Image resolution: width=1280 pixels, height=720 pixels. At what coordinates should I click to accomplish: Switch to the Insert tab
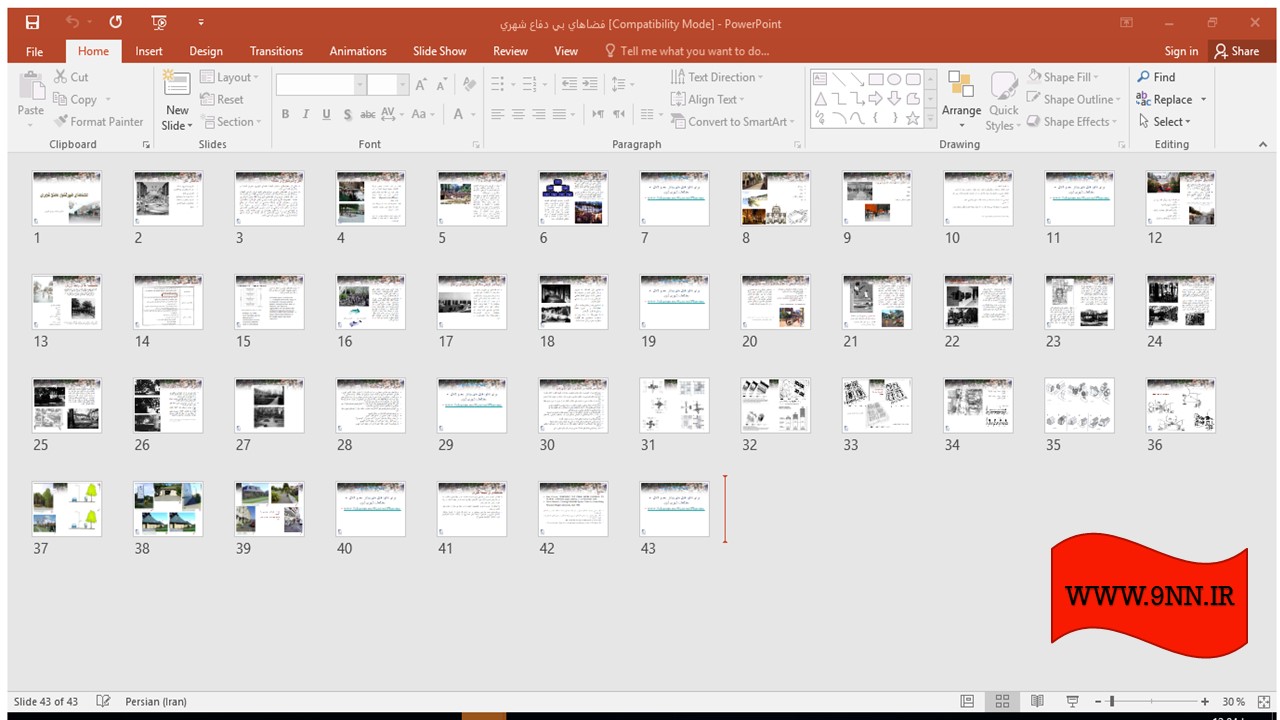coord(149,51)
